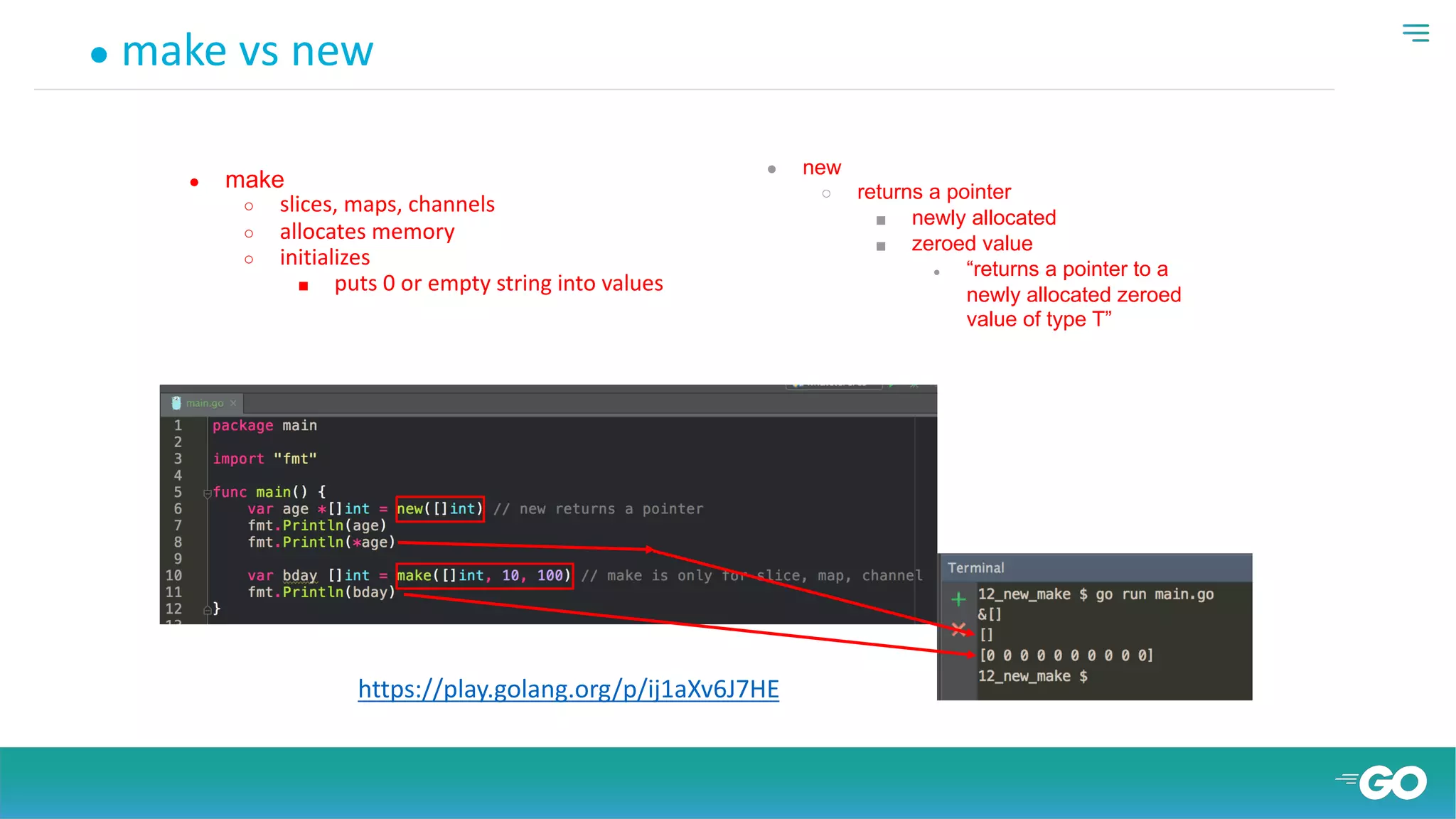
Task: Click the 'make vs new' slide title
Action: tap(247, 50)
